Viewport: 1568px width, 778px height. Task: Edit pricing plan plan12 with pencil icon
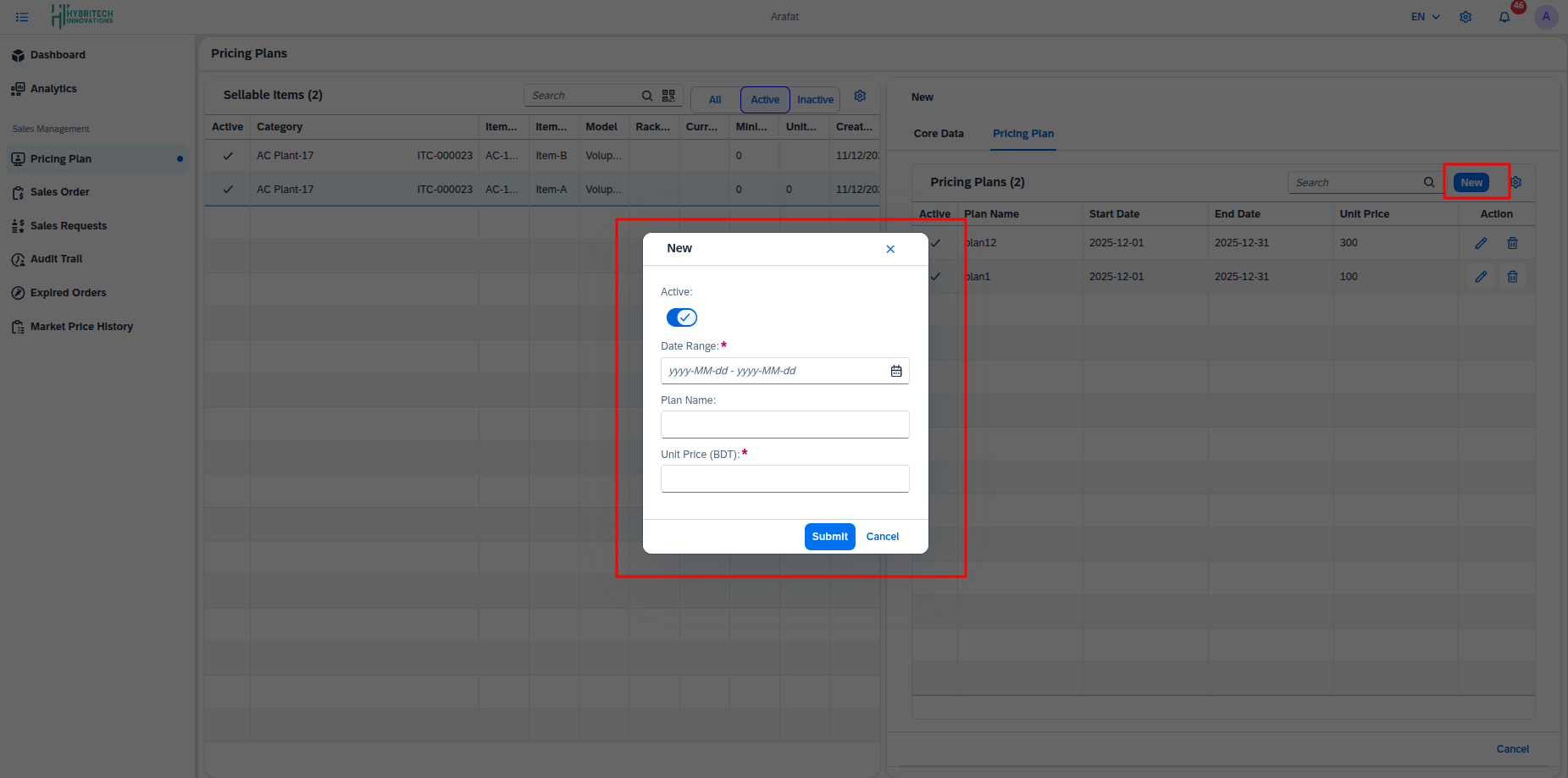(x=1481, y=243)
